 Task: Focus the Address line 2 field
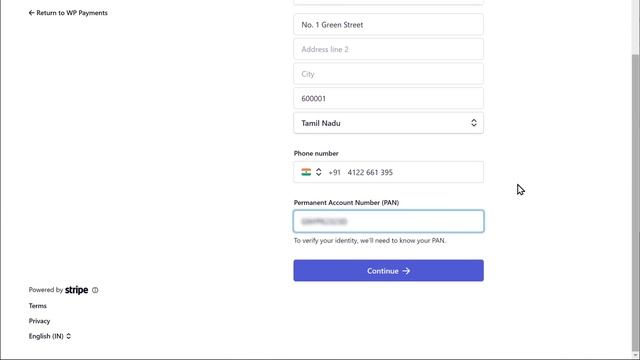389,49
